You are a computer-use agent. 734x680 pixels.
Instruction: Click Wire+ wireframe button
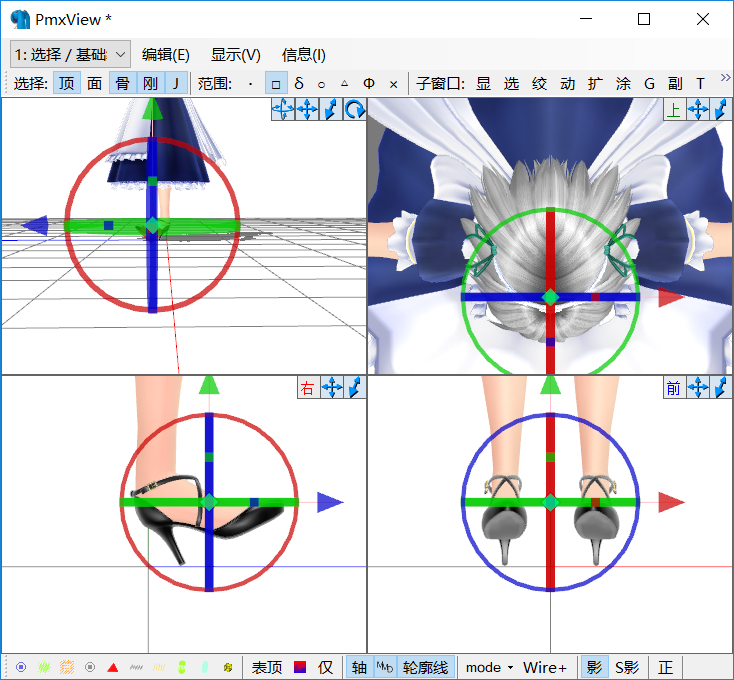[x=545, y=667]
